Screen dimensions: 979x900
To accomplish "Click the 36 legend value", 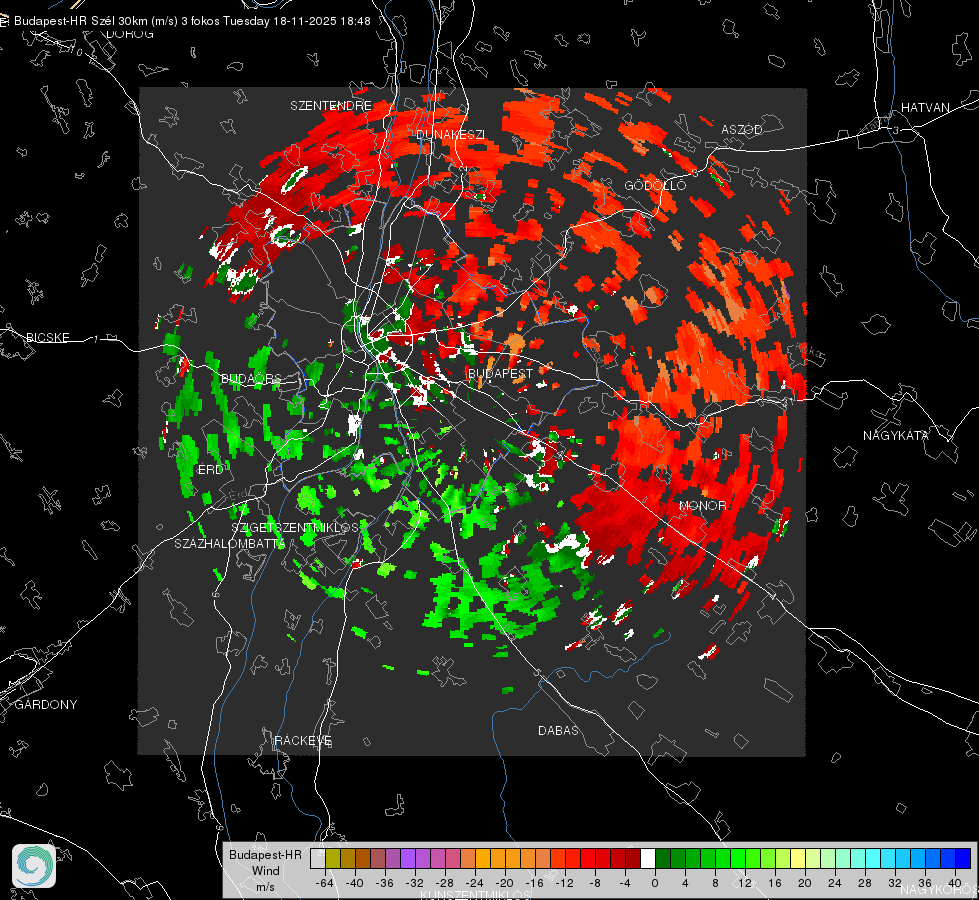I will pyautogui.click(x=925, y=883).
